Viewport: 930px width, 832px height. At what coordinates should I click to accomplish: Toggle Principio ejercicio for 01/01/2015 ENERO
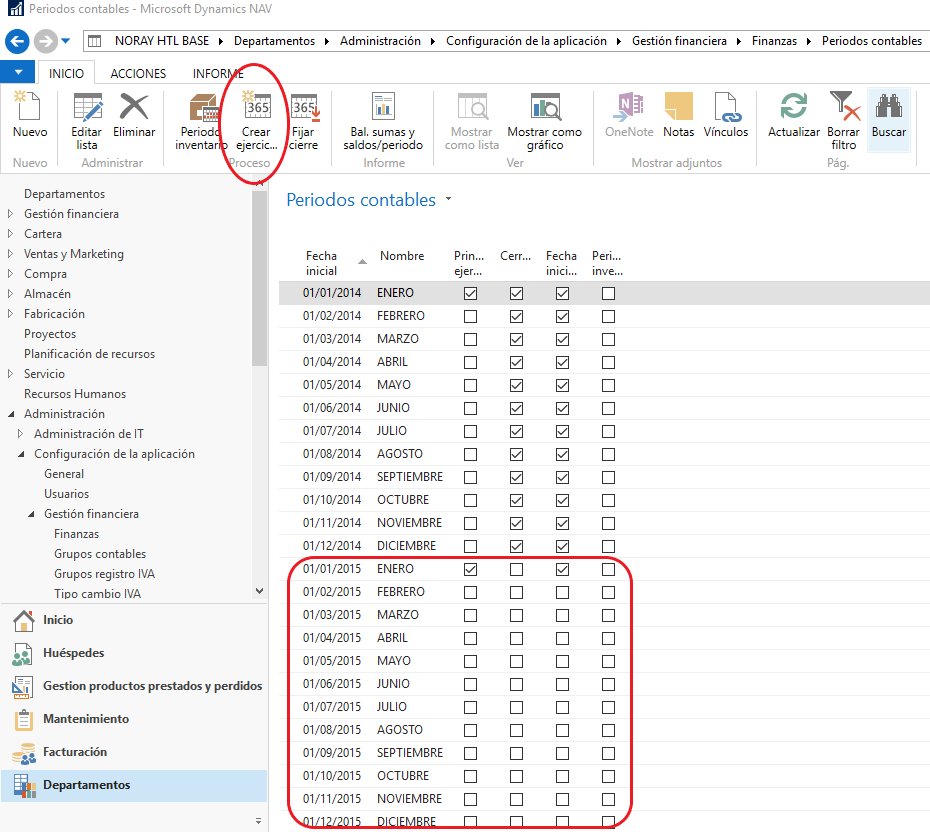pyautogui.click(x=470, y=569)
